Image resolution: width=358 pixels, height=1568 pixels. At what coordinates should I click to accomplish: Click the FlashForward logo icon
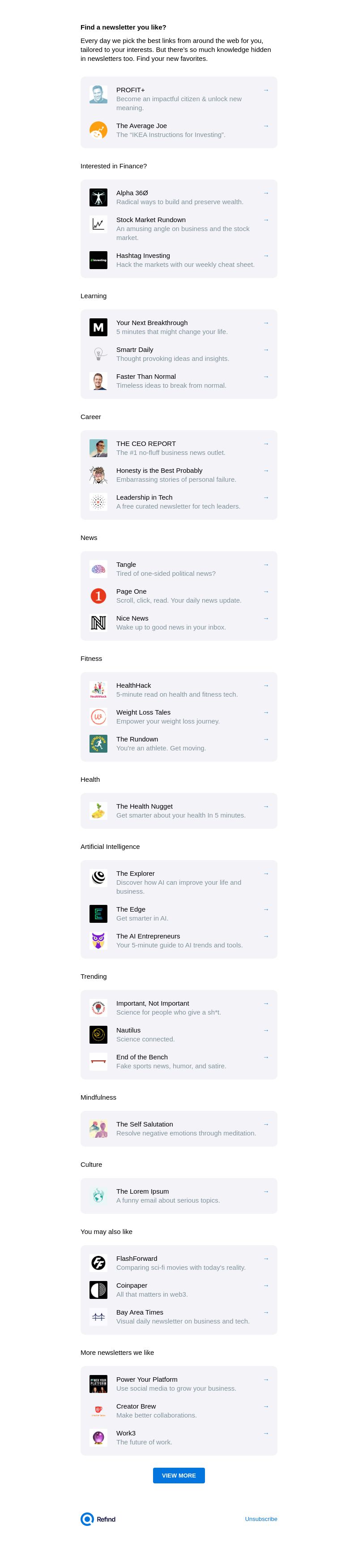pos(98,1263)
